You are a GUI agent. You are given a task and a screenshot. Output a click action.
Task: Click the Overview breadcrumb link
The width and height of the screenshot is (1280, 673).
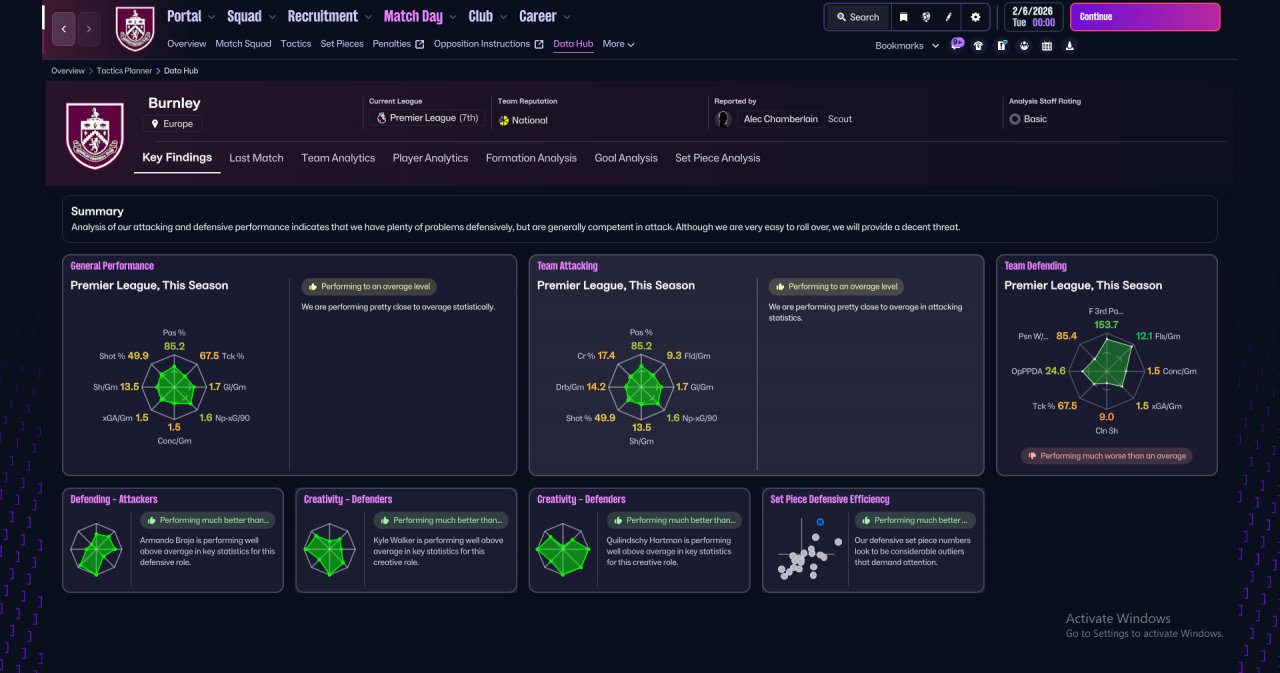(68, 71)
